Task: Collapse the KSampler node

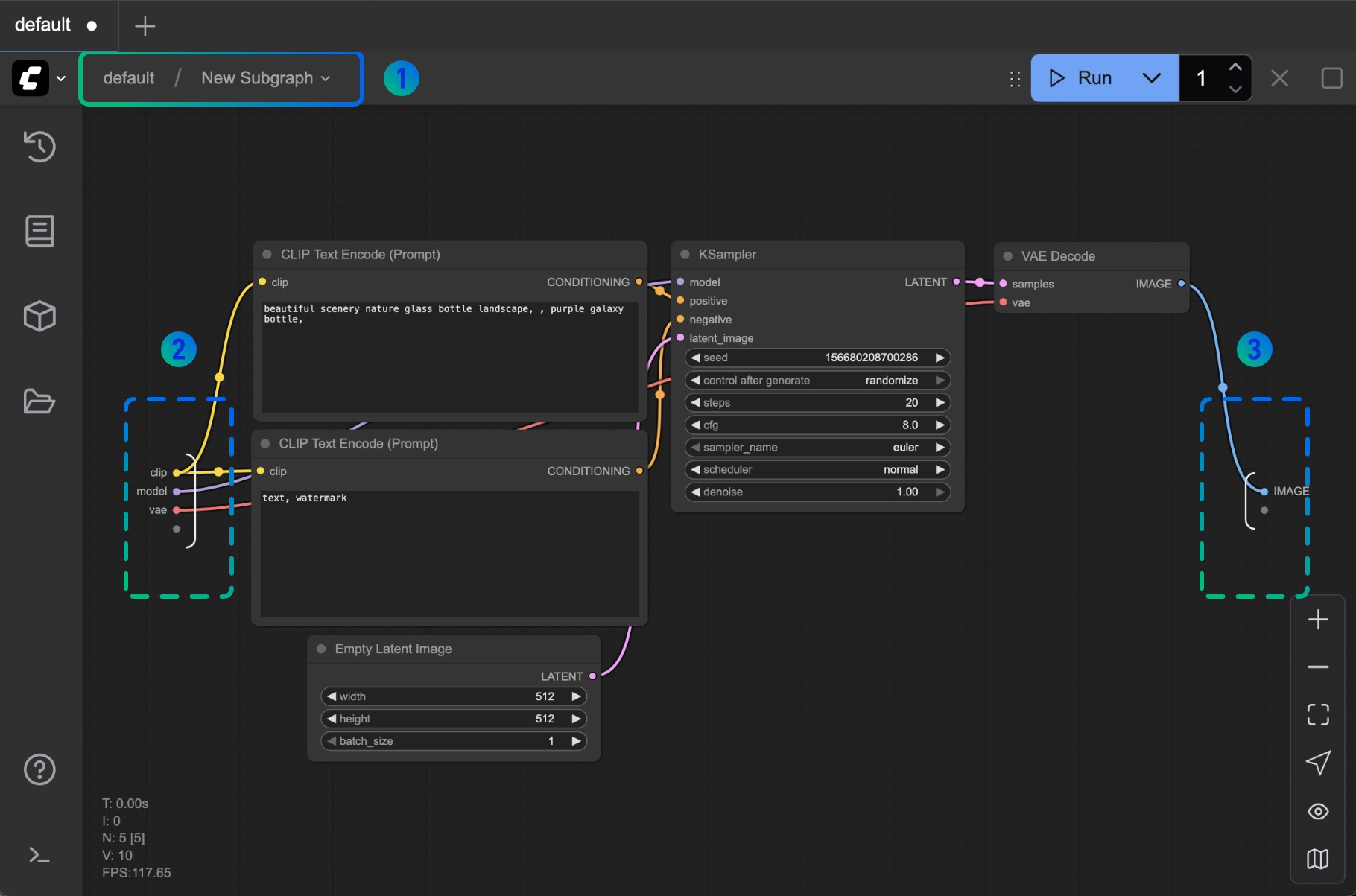Action: tap(683, 254)
